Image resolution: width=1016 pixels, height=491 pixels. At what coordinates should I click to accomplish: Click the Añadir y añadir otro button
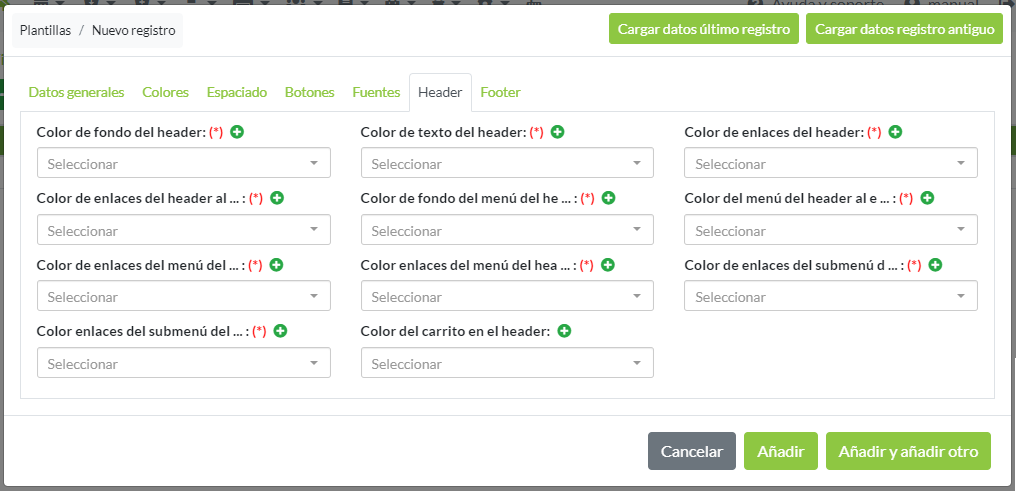908,452
